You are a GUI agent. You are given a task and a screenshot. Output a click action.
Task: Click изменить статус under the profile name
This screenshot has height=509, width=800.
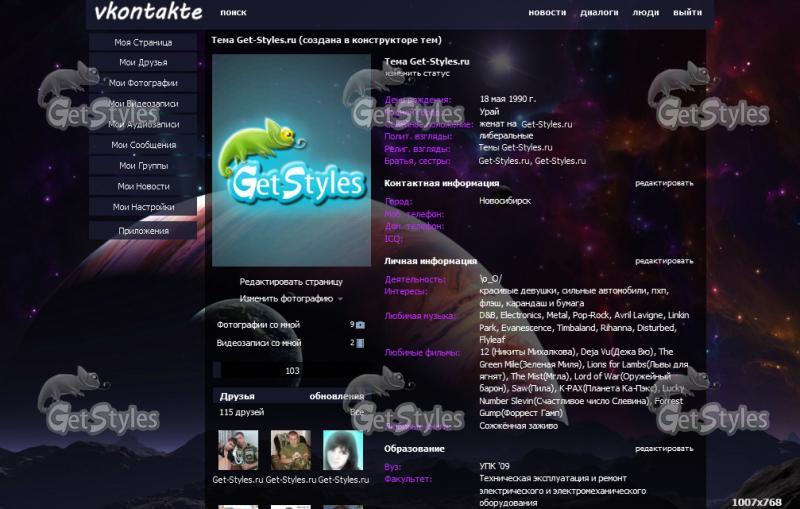(x=417, y=73)
